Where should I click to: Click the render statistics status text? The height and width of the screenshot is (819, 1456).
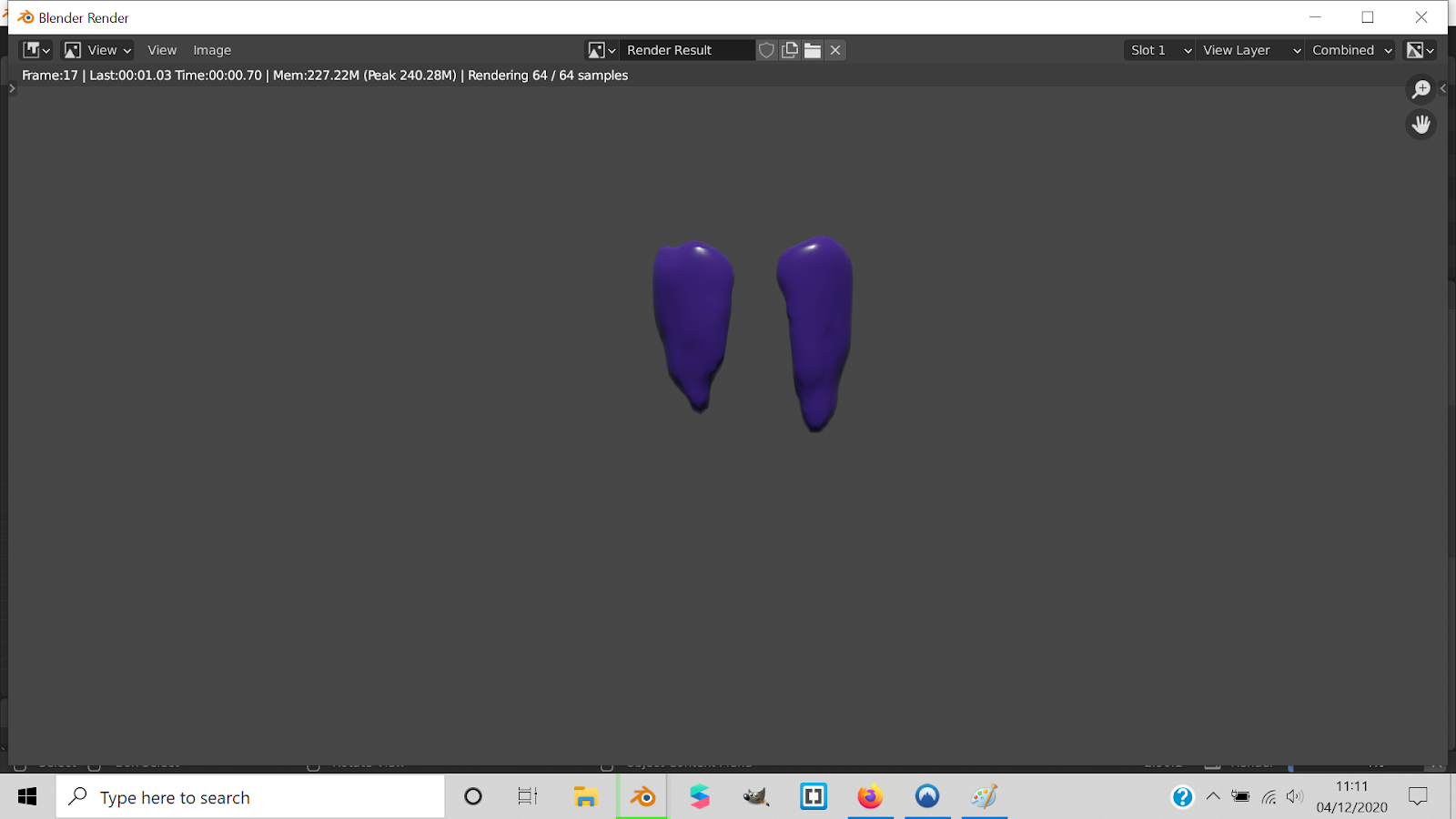[x=325, y=76]
